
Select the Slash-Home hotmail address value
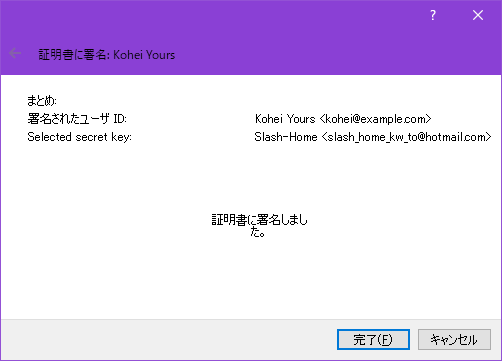click(373, 137)
